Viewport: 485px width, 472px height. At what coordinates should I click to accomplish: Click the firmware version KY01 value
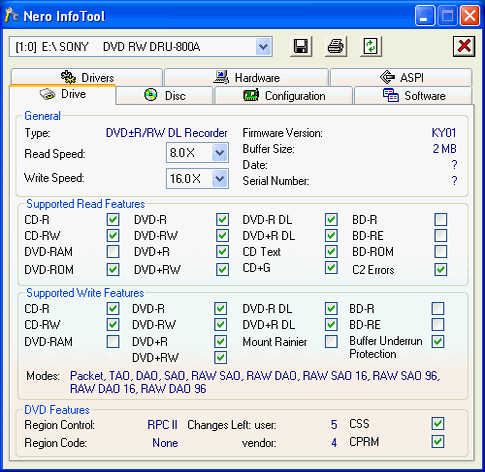tap(444, 133)
